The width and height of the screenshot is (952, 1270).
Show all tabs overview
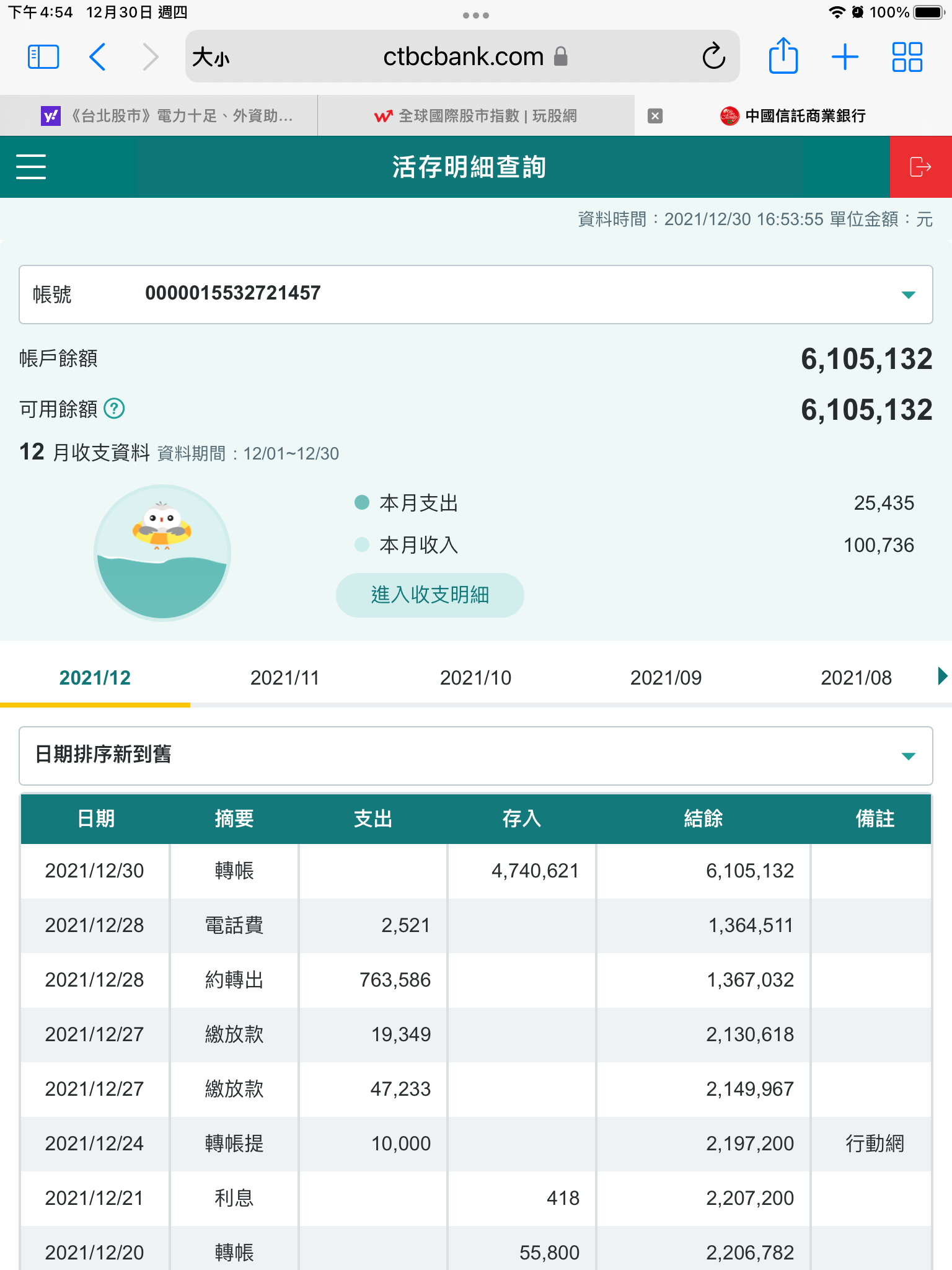point(907,57)
